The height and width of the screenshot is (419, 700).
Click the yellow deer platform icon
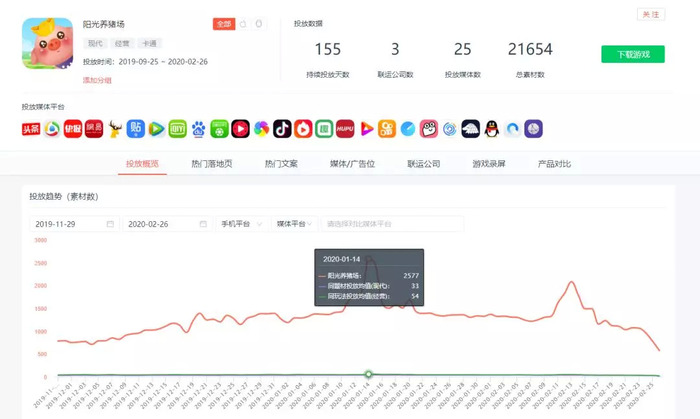coord(115,129)
